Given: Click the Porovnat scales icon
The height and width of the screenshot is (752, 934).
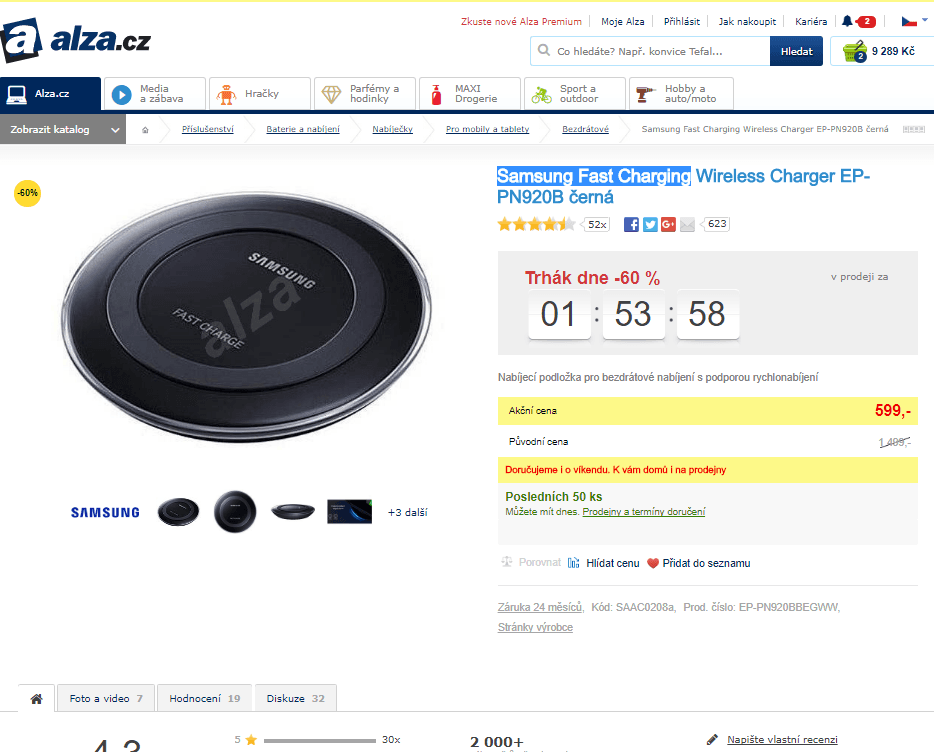Looking at the screenshot, I should click(x=507, y=562).
